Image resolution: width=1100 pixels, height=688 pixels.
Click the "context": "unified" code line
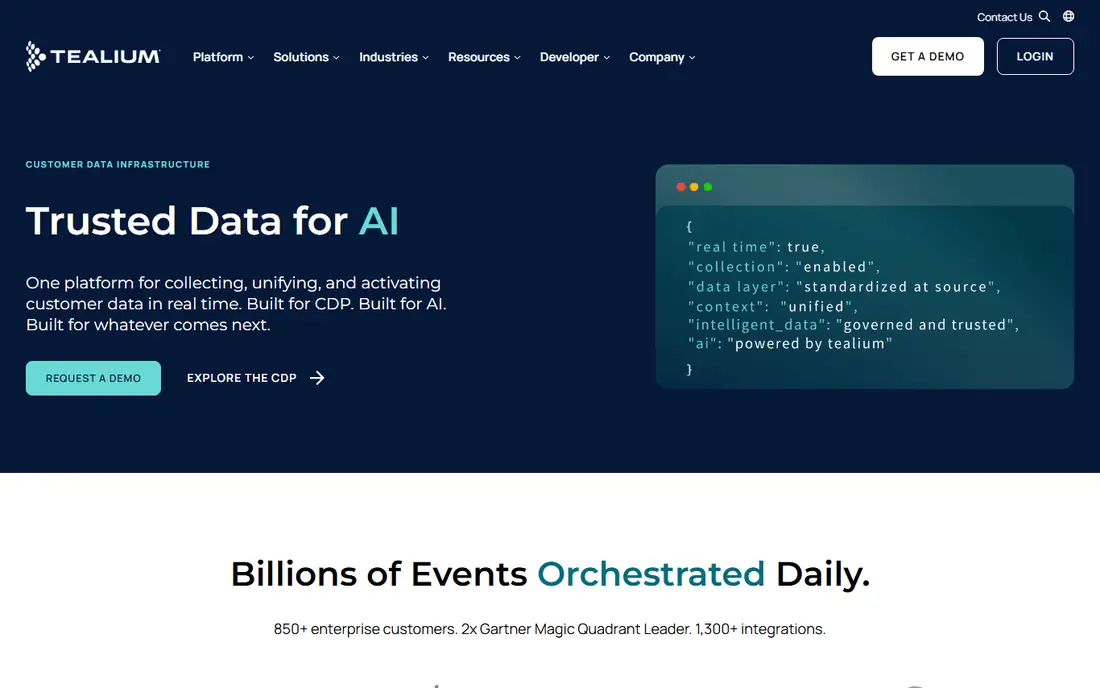772,306
